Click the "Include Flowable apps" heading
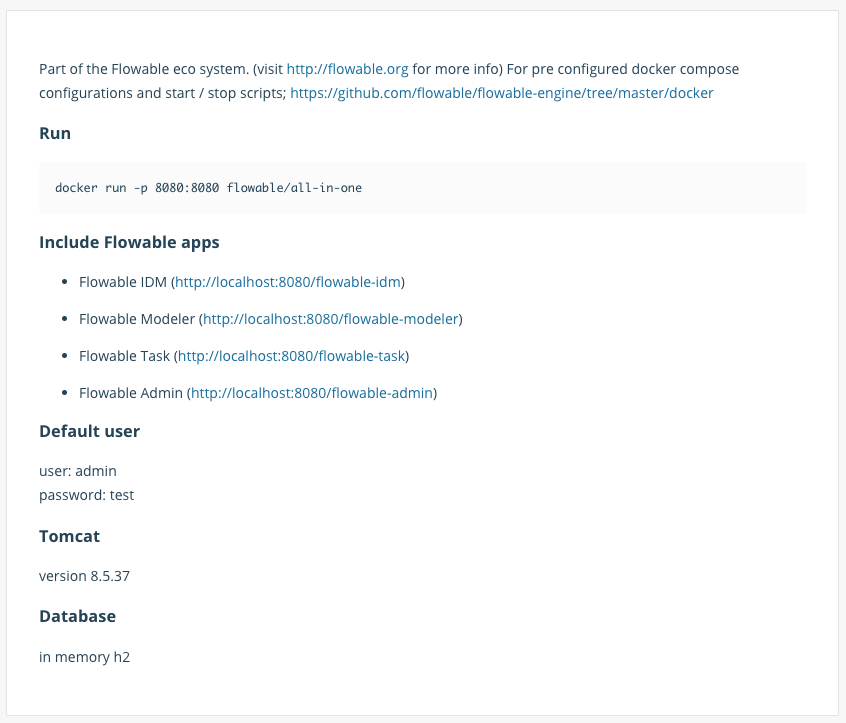The width and height of the screenshot is (846, 723). click(129, 242)
